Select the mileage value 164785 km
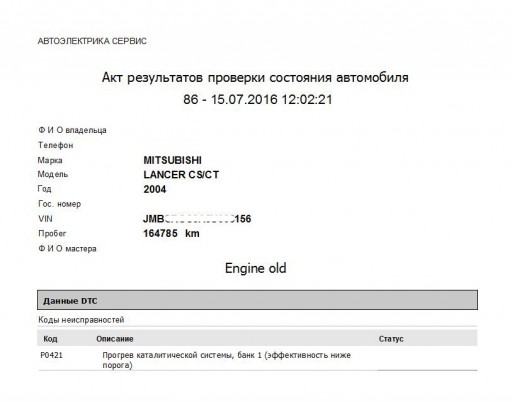Viewport: 512px width, 402px height. pos(171,233)
